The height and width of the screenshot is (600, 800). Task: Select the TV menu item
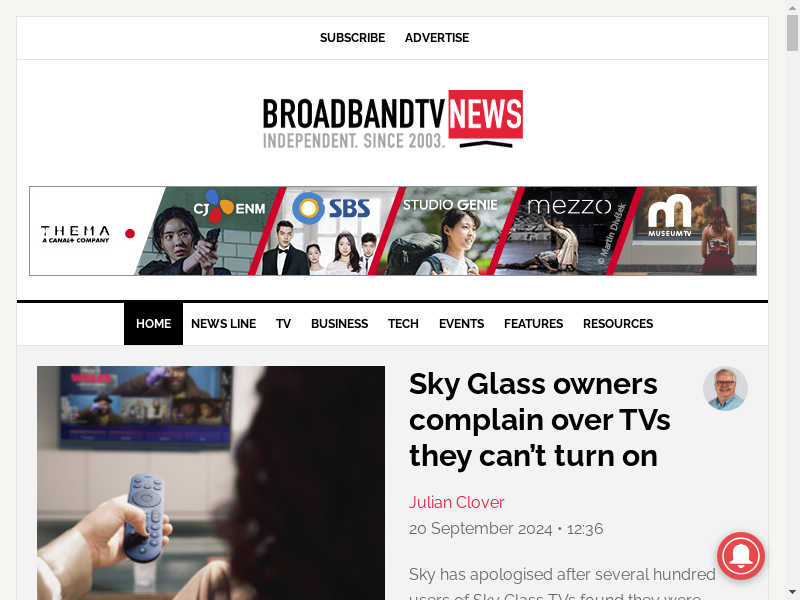point(283,324)
